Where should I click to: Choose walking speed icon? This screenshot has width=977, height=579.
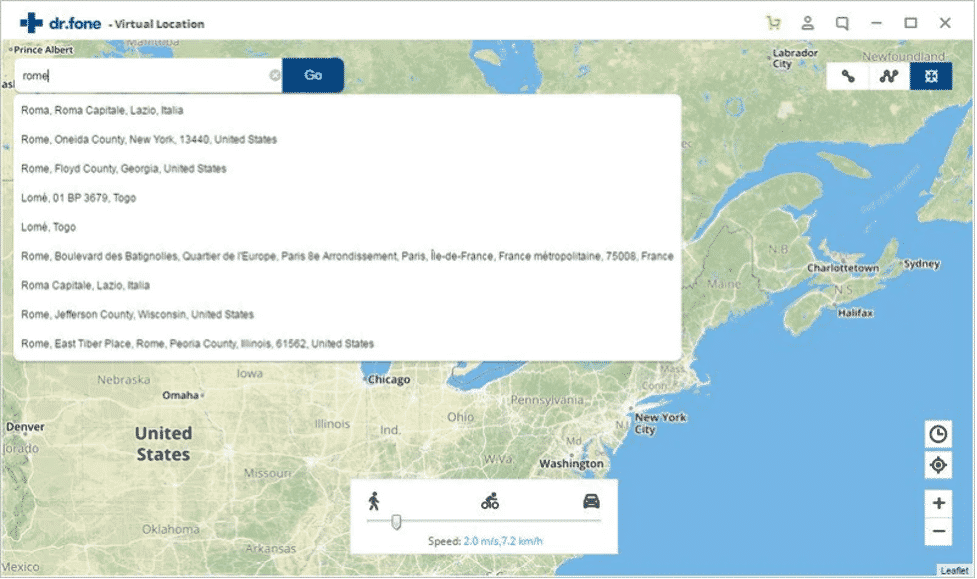point(374,501)
